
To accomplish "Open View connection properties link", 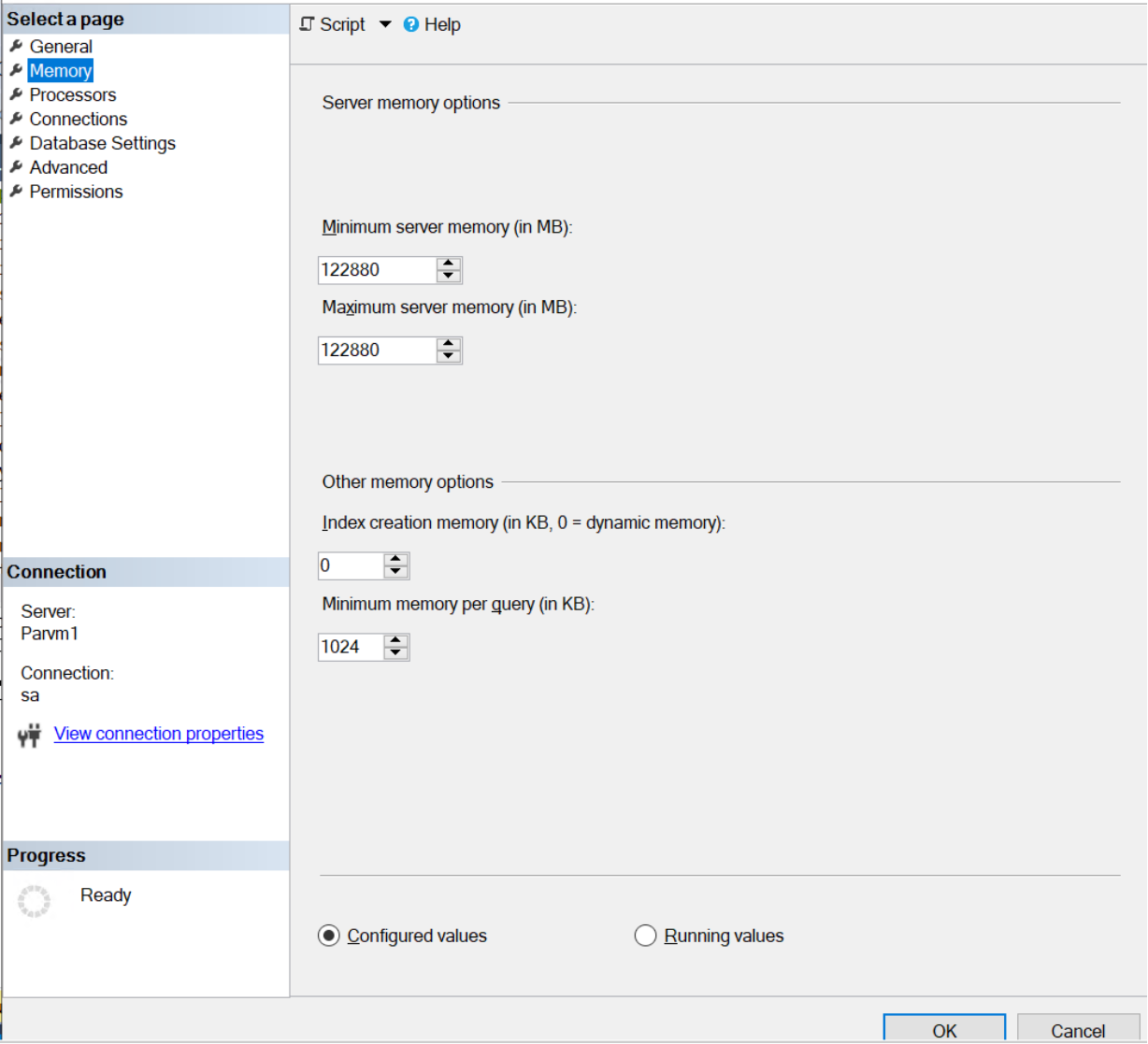I will click(x=159, y=735).
